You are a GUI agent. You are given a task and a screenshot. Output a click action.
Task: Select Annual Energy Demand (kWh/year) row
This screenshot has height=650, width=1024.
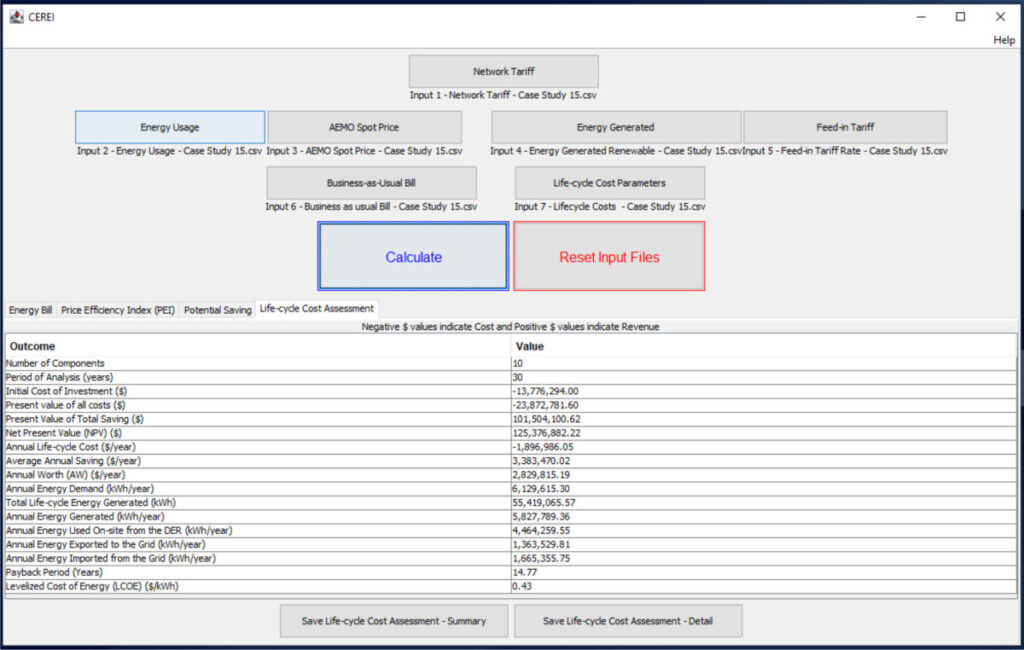point(511,489)
